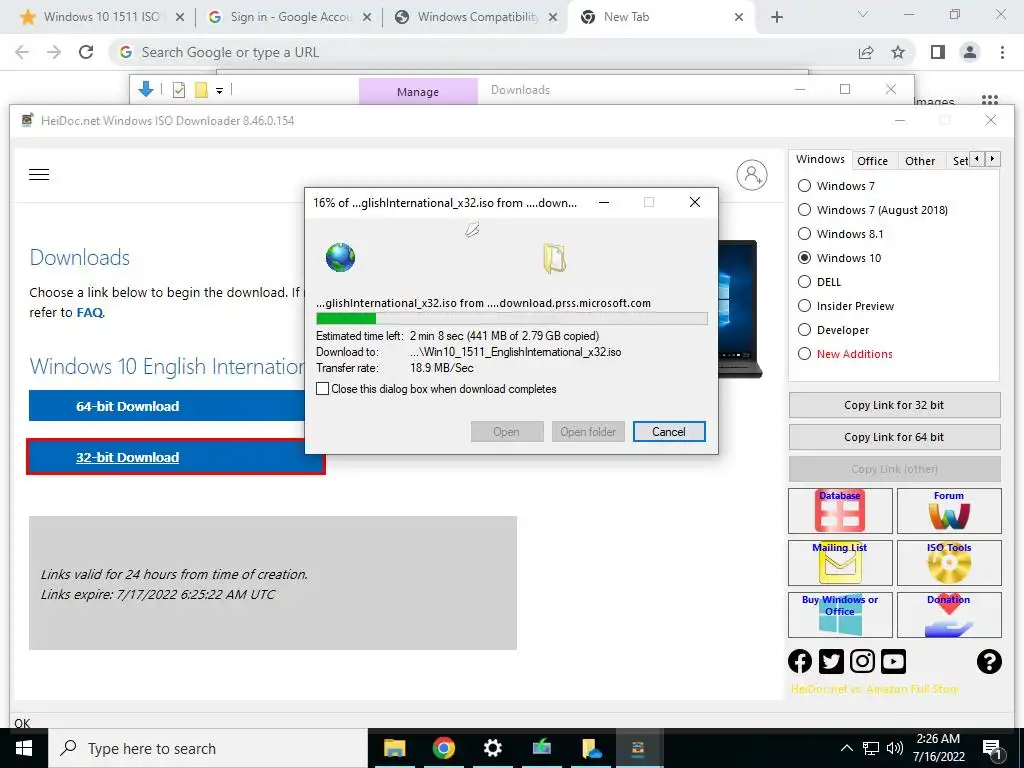1024x768 pixels.
Task: Open Chrome from the taskbar
Action: [x=443, y=748]
